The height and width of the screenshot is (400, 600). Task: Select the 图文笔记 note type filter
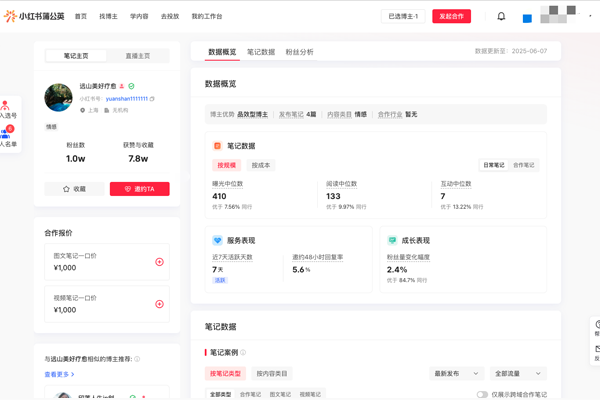(280, 394)
